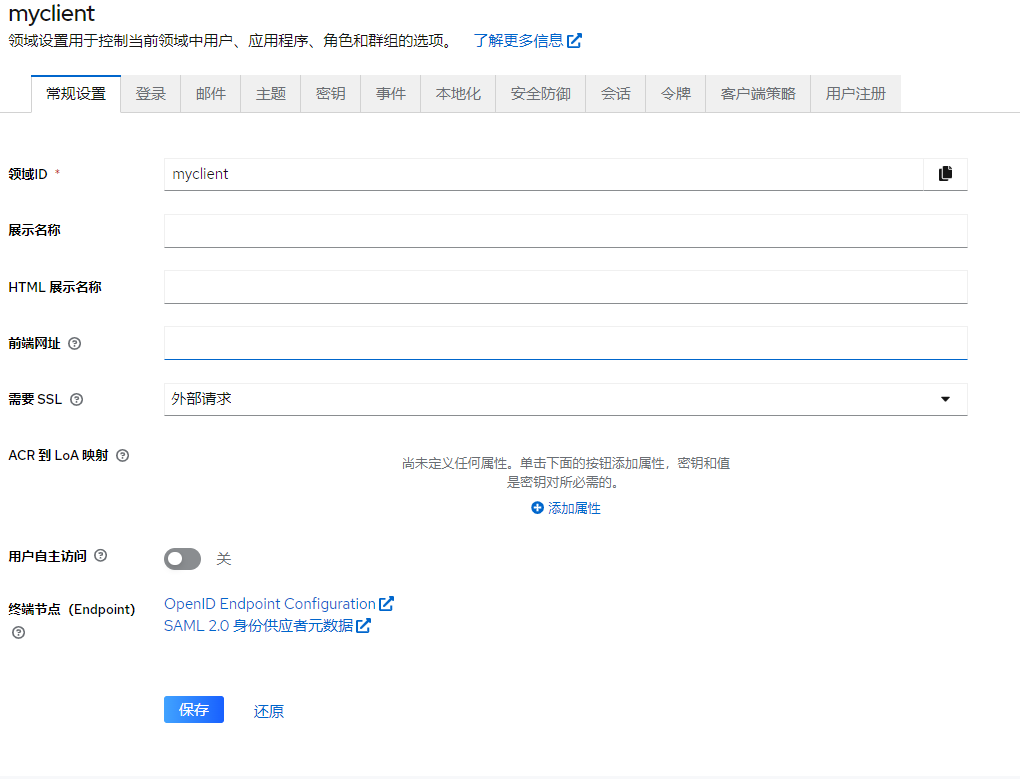1020x779 pixels.
Task: Show help icon for 用户自主访问
Action: tap(101, 555)
